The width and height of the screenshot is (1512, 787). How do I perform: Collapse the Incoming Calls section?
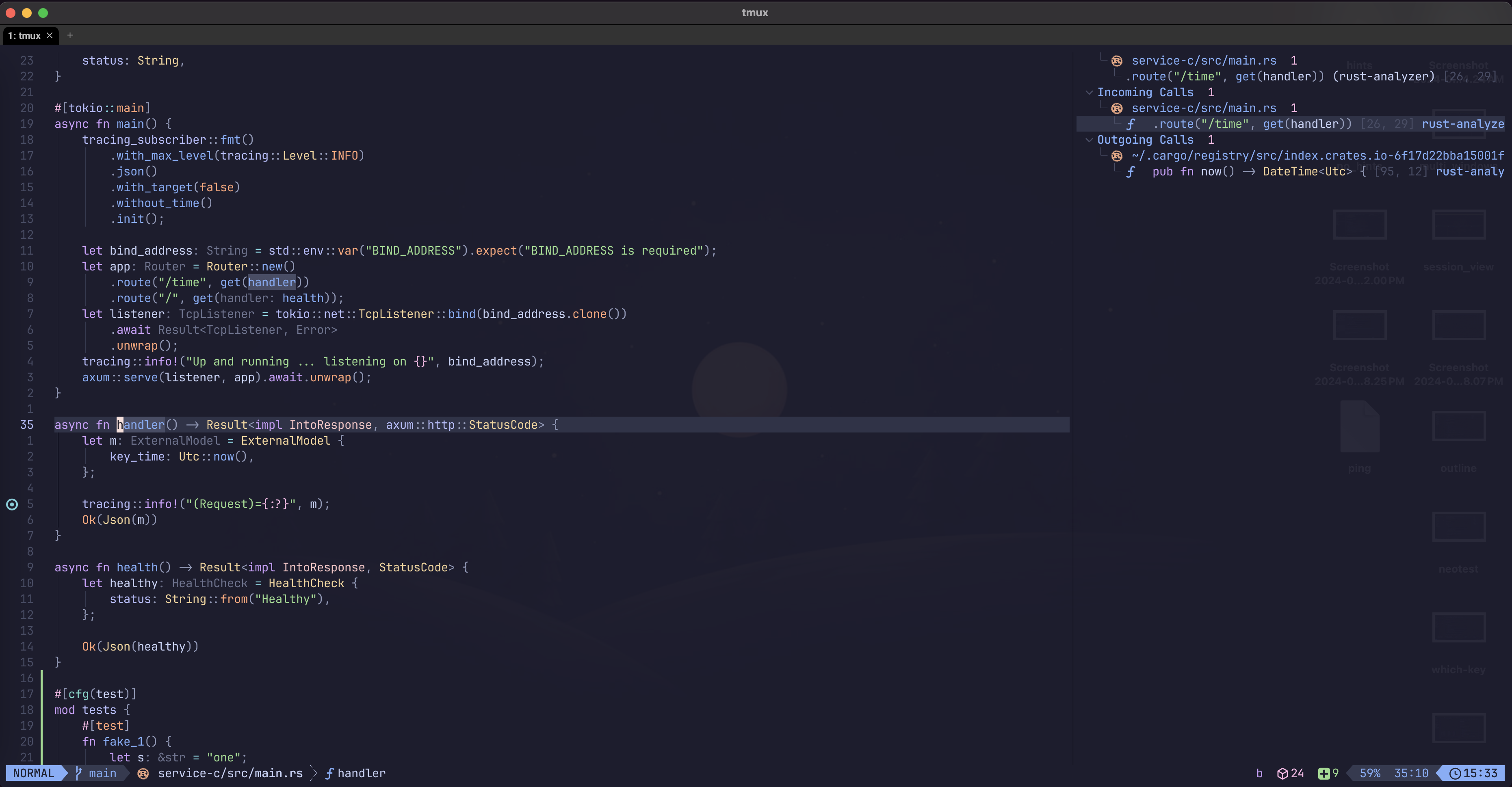pyautogui.click(x=1089, y=92)
